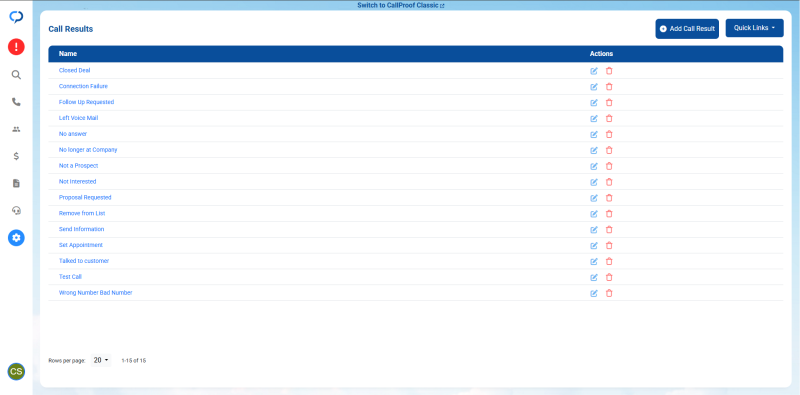This screenshot has height=395, width=800.
Task: Delete the Proposal Requested call result
Action: (x=609, y=198)
